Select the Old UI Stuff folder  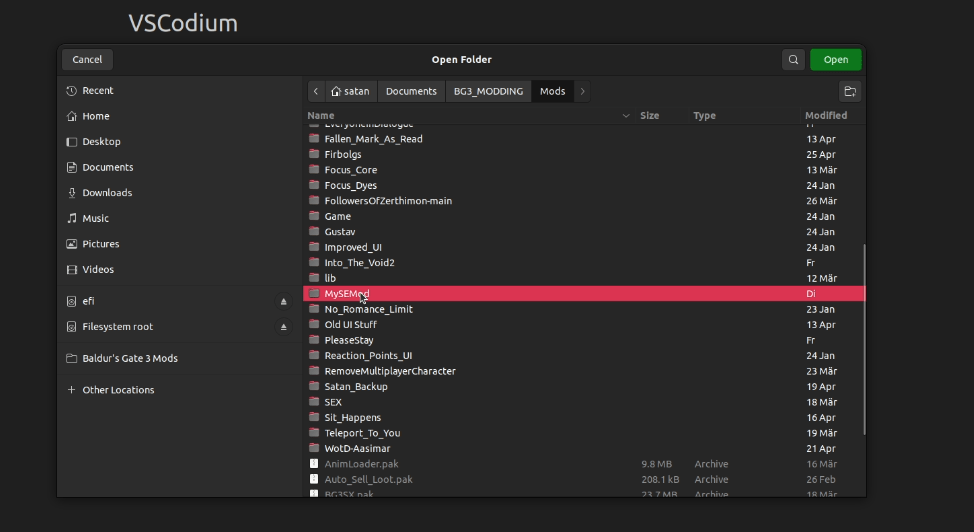(x=584, y=325)
